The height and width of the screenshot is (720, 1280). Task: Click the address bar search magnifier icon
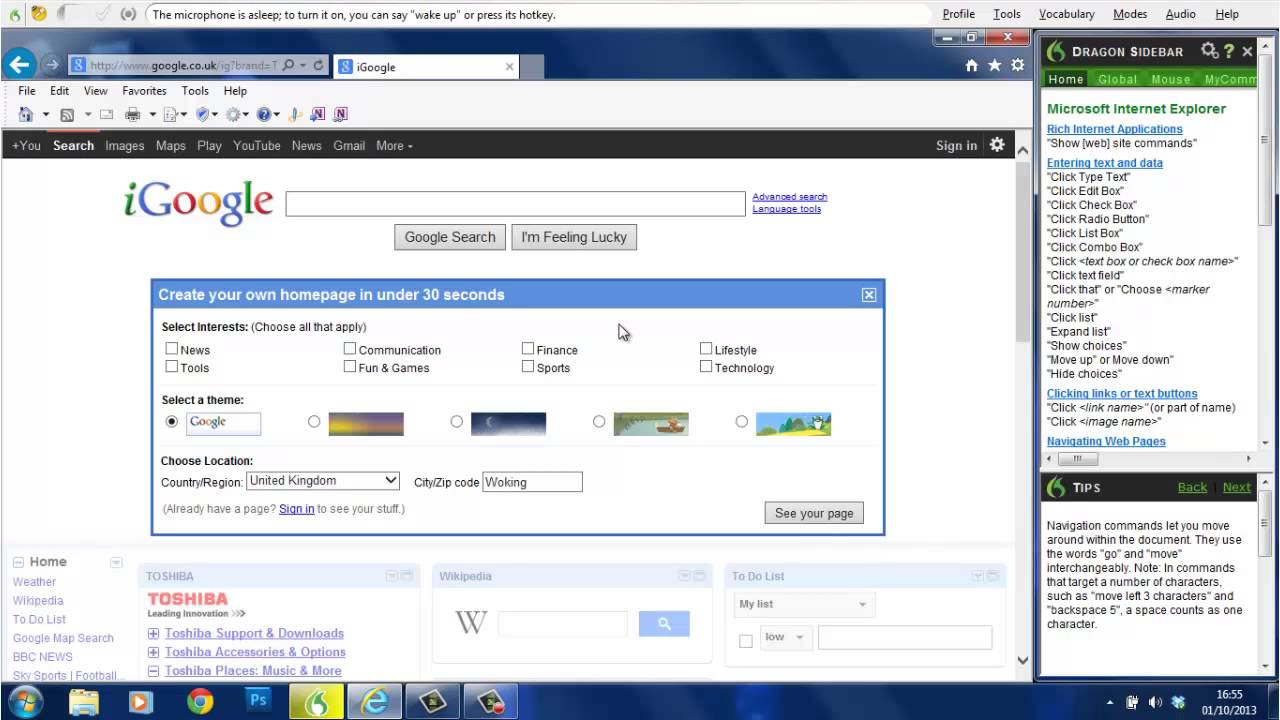(289, 65)
